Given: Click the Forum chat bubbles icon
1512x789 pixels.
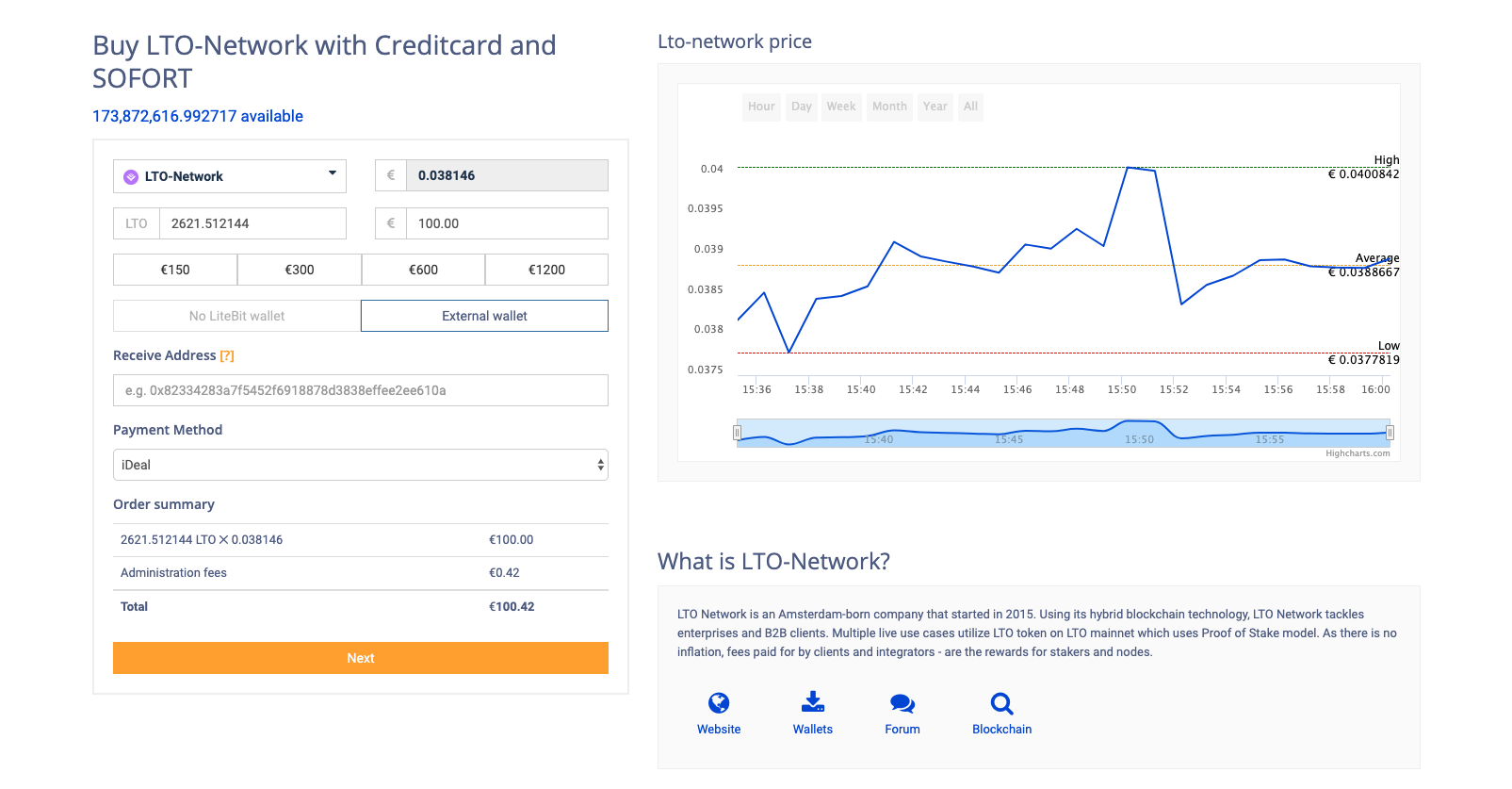Looking at the screenshot, I should (x=902, y=703).
